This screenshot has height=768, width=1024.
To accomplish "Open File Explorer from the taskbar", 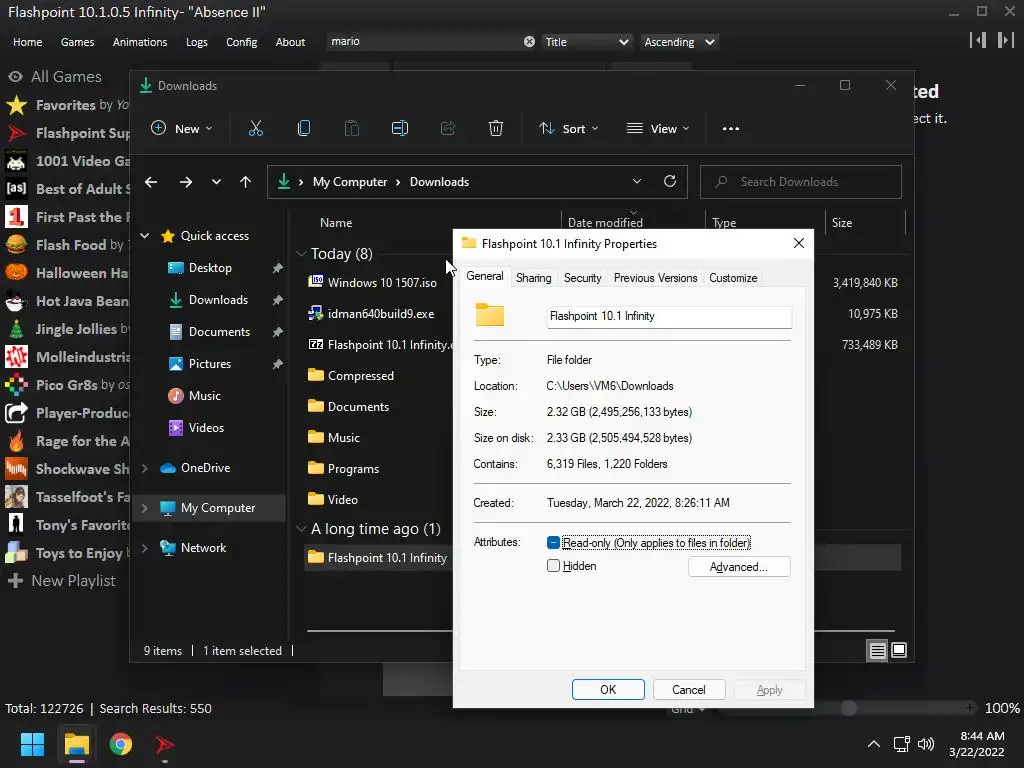I will pos(76,744).
